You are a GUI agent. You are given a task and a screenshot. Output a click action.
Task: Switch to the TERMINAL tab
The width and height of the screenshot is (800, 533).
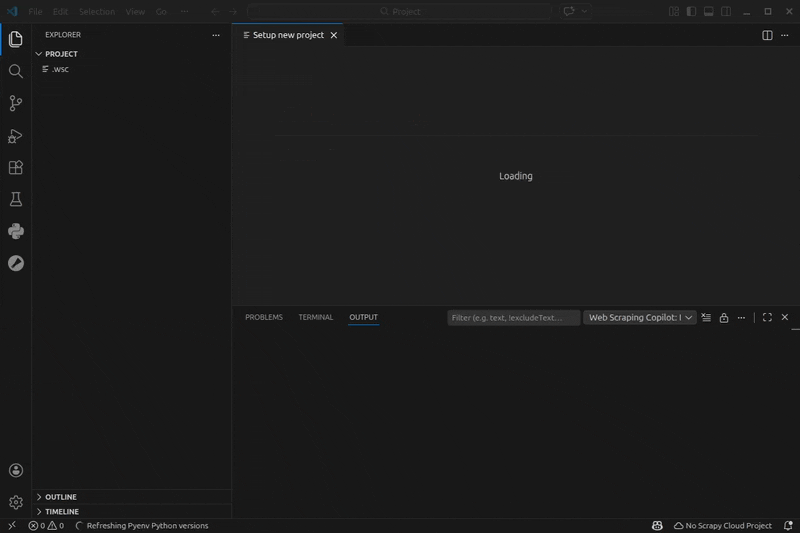[315, 318]
